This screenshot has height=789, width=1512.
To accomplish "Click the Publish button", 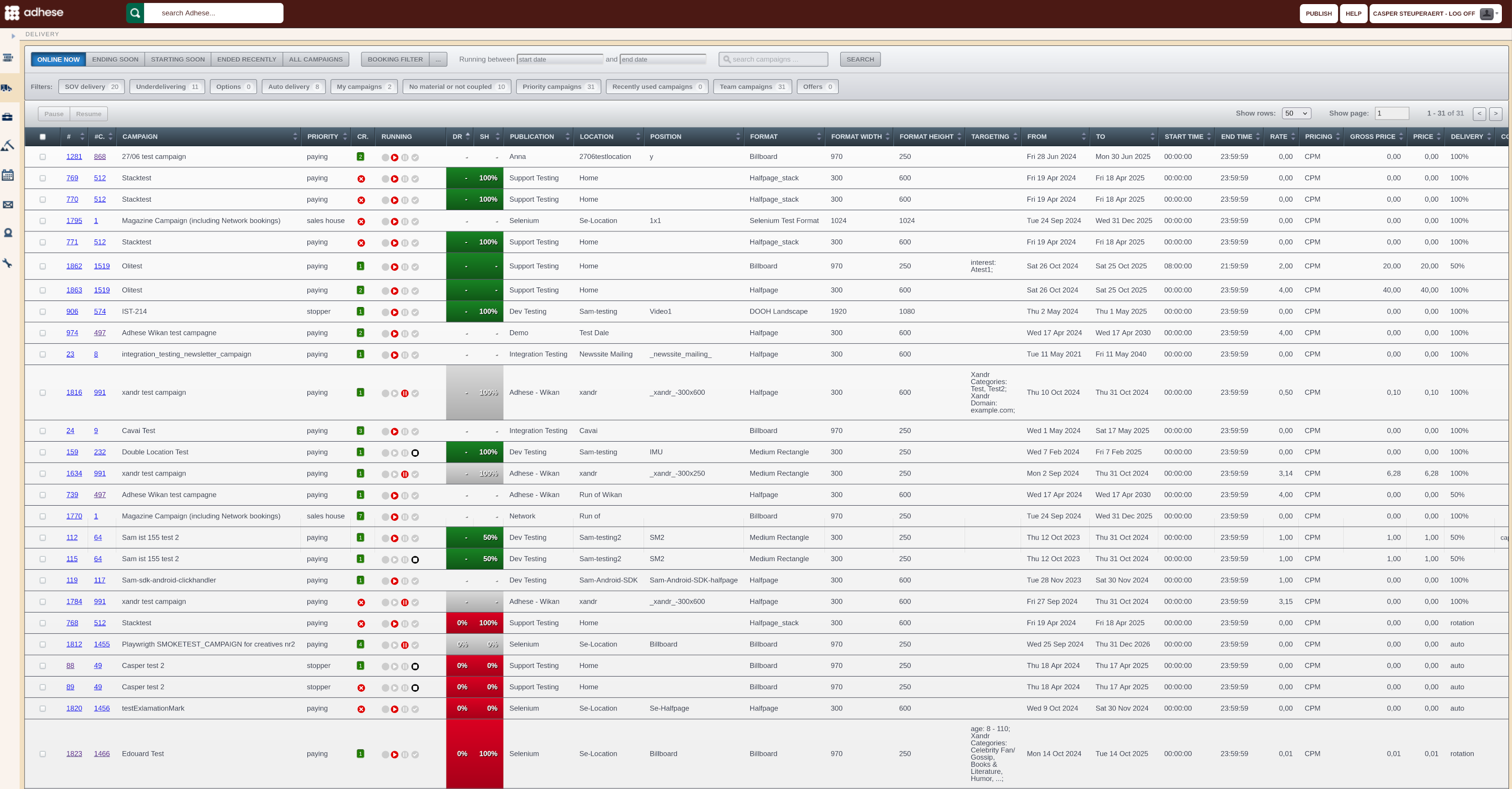I will [x=1318, y=14].
